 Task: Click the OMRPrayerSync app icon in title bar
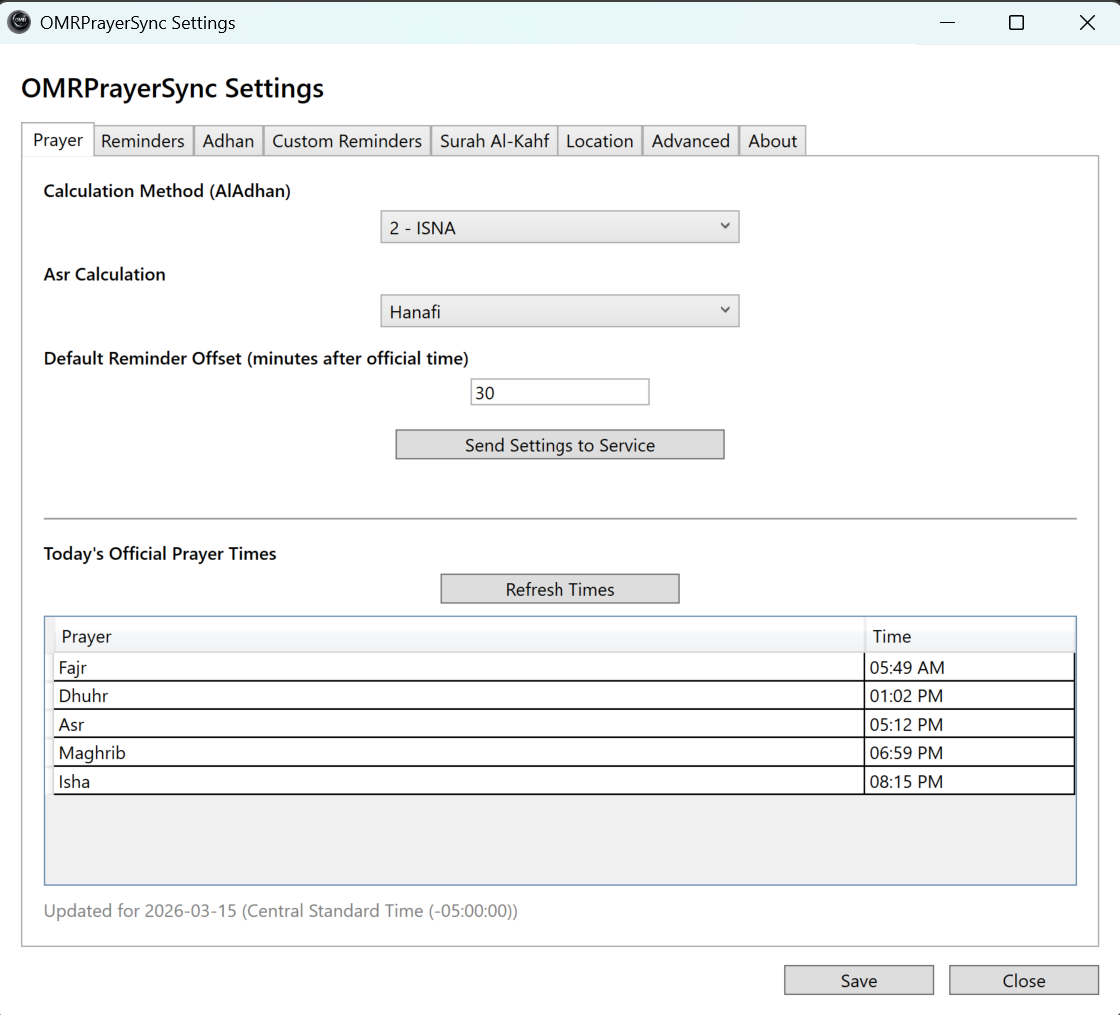(x=19, y=22)
